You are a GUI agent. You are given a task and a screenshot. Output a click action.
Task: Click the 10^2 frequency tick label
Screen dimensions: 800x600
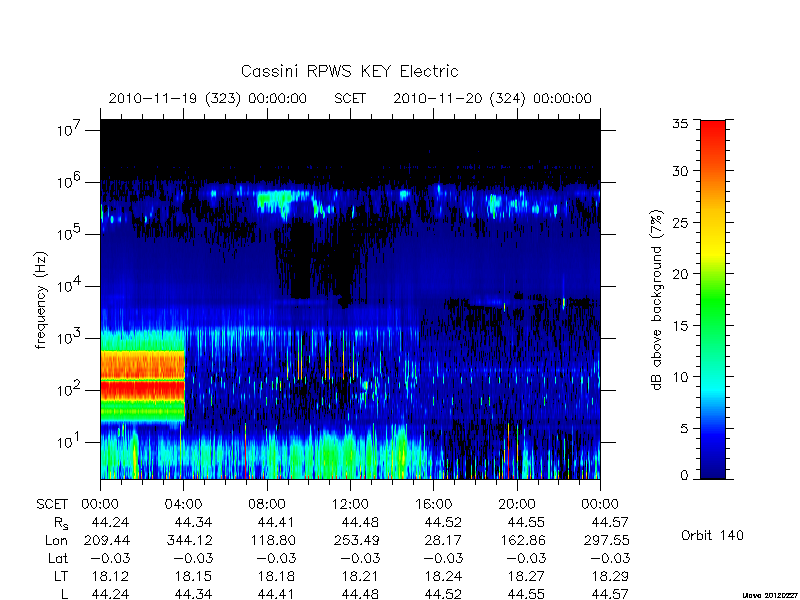70,389
